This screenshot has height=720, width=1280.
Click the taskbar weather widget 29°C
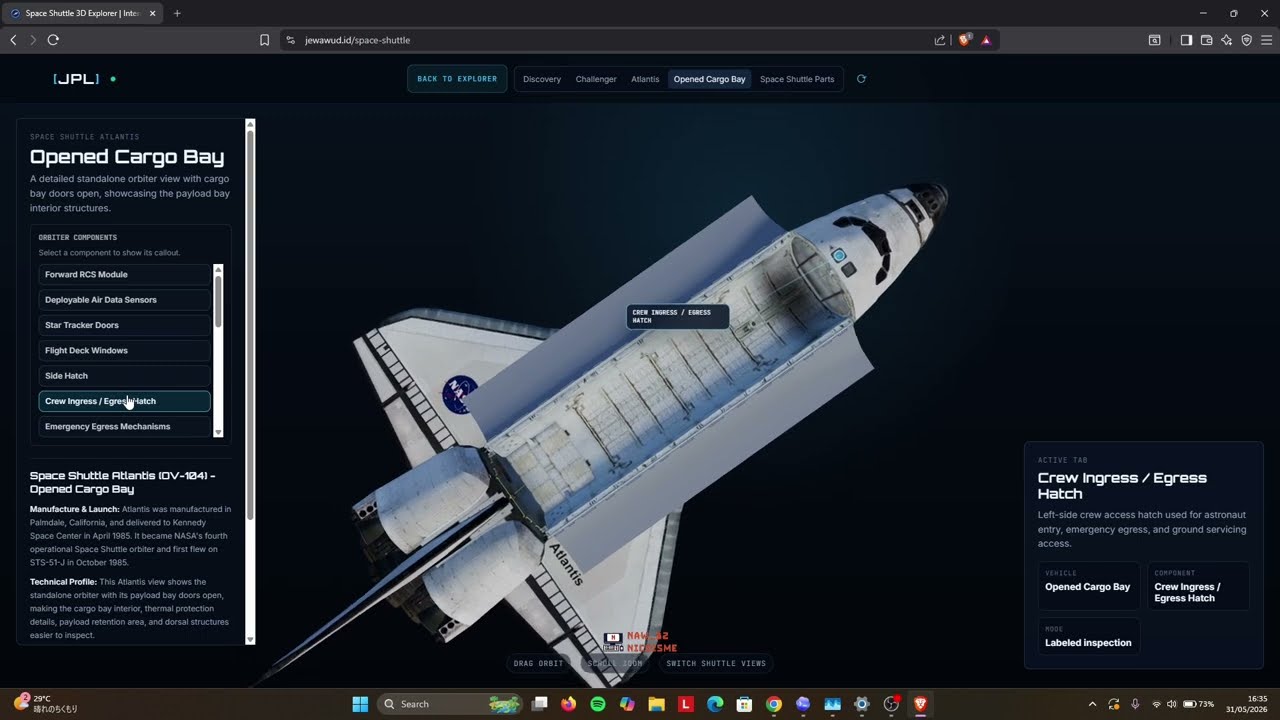click(x=46, y=704)
